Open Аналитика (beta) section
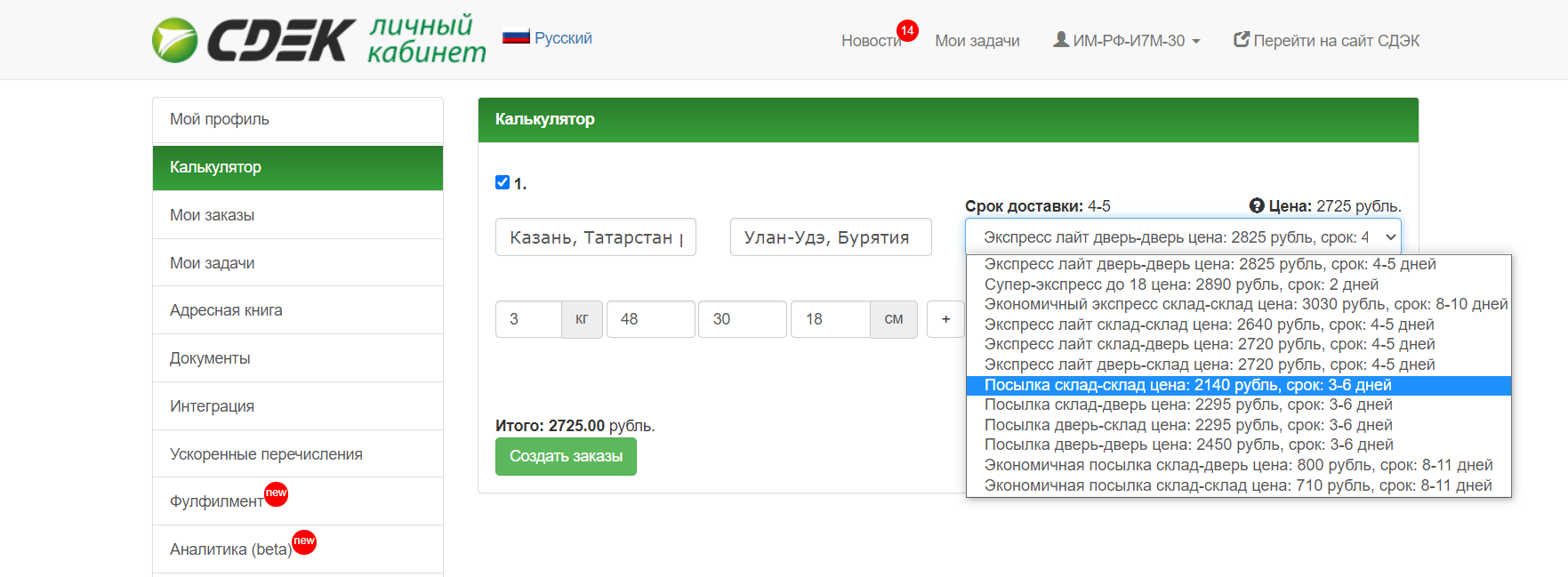This screenshot has height=577, width=1568. click(x=298, y=549)
